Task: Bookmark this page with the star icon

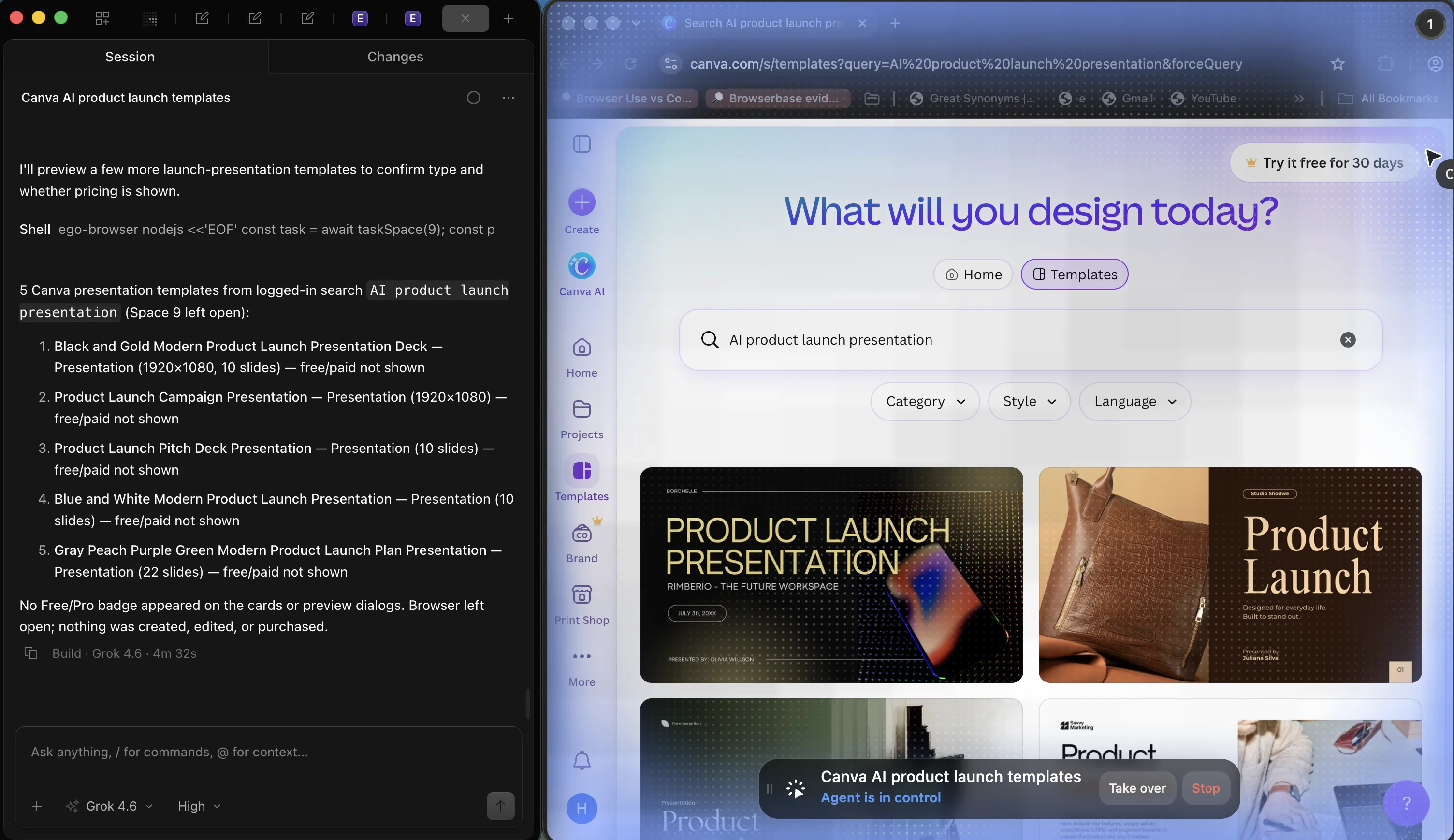Action: (1338, 64)
